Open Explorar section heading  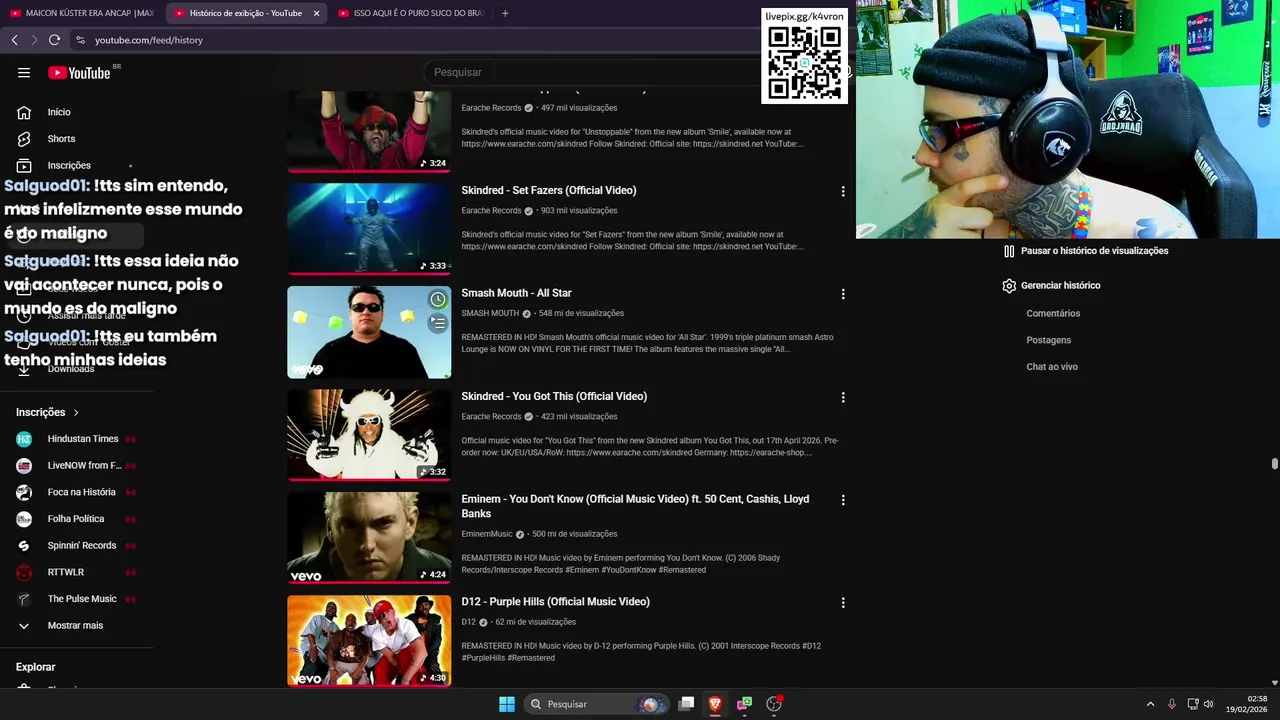36,667
